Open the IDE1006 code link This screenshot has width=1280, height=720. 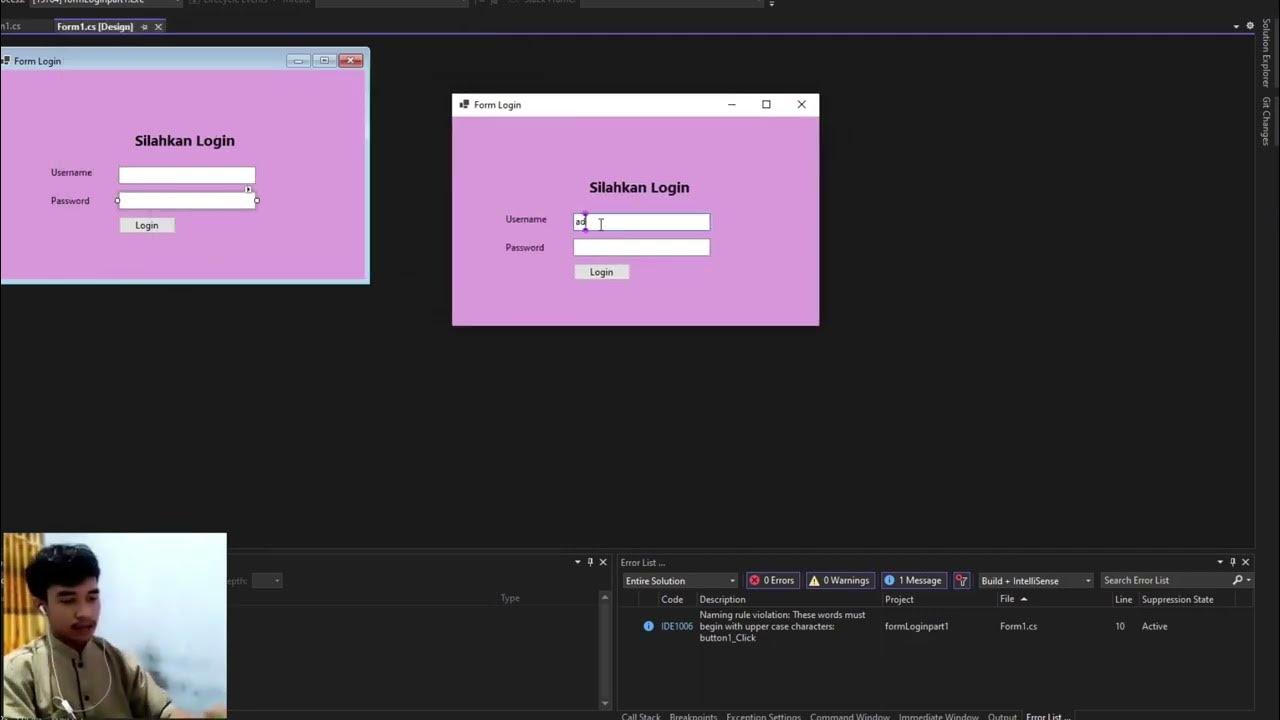point(677,626)
